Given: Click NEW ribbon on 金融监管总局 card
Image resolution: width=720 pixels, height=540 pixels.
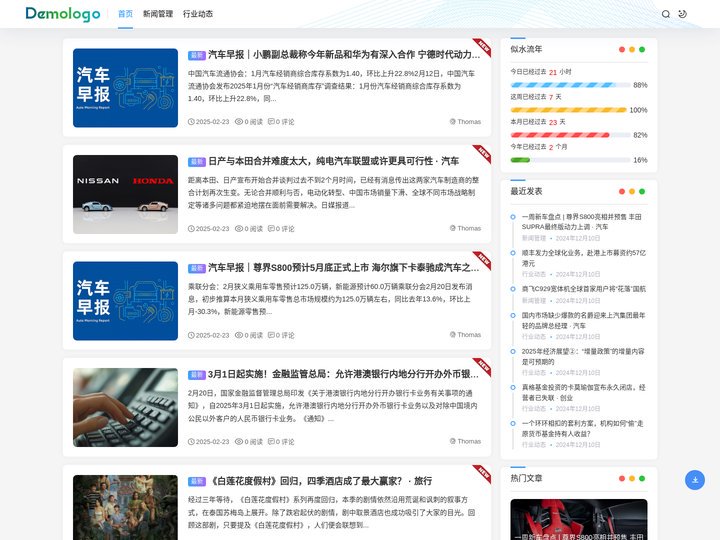Looking at the screenshot, I should (483, 366).
